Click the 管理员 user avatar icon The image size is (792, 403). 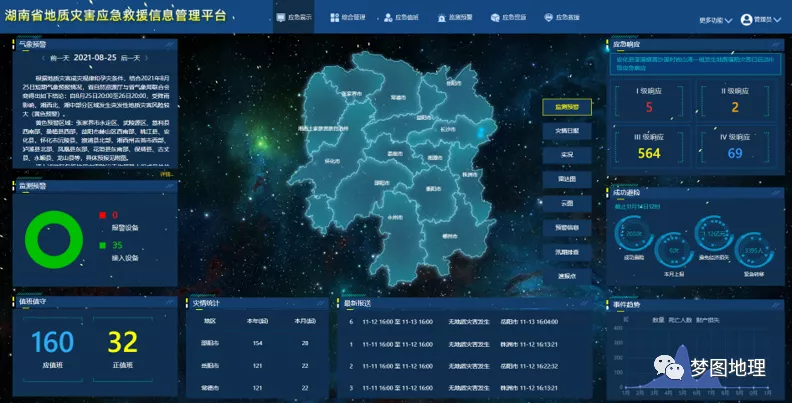pyautogui.click(x=744, y=19)
